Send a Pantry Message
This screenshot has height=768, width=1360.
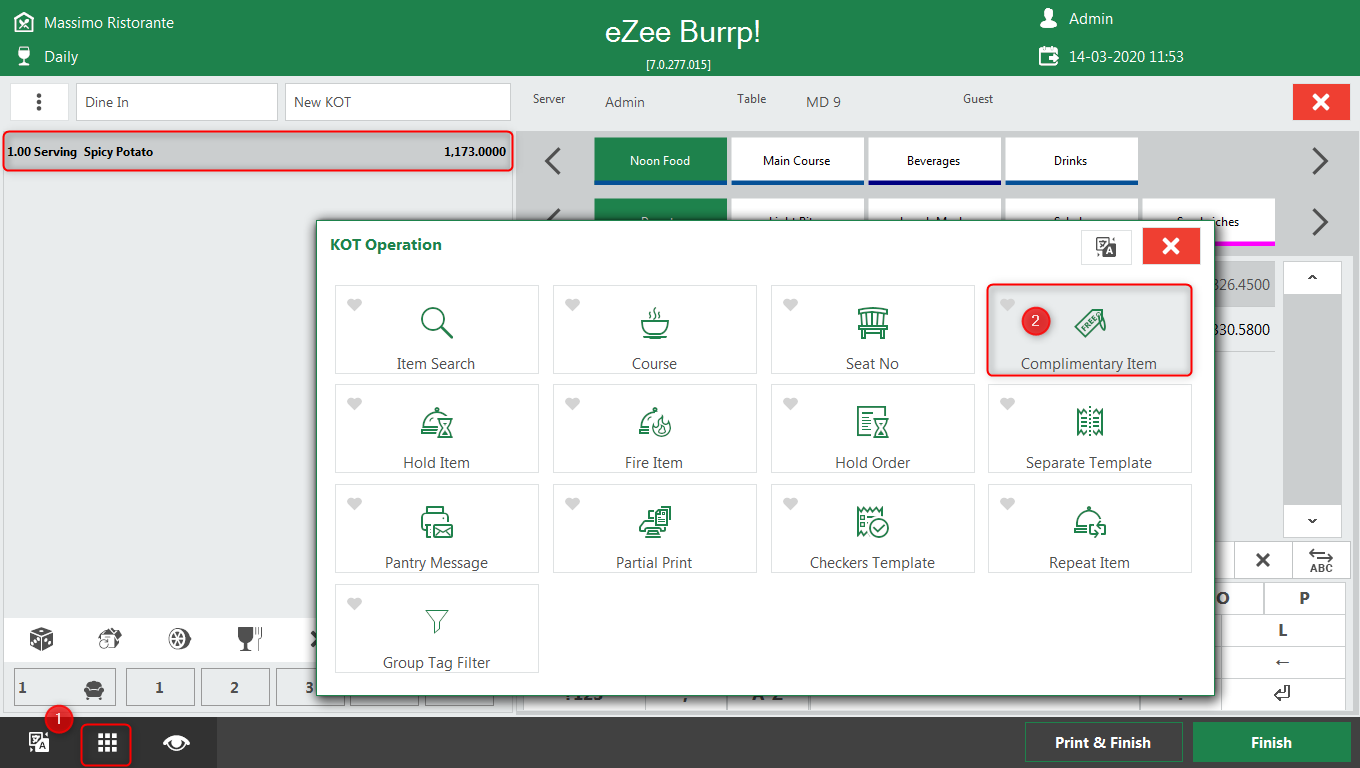coord(436,529)
